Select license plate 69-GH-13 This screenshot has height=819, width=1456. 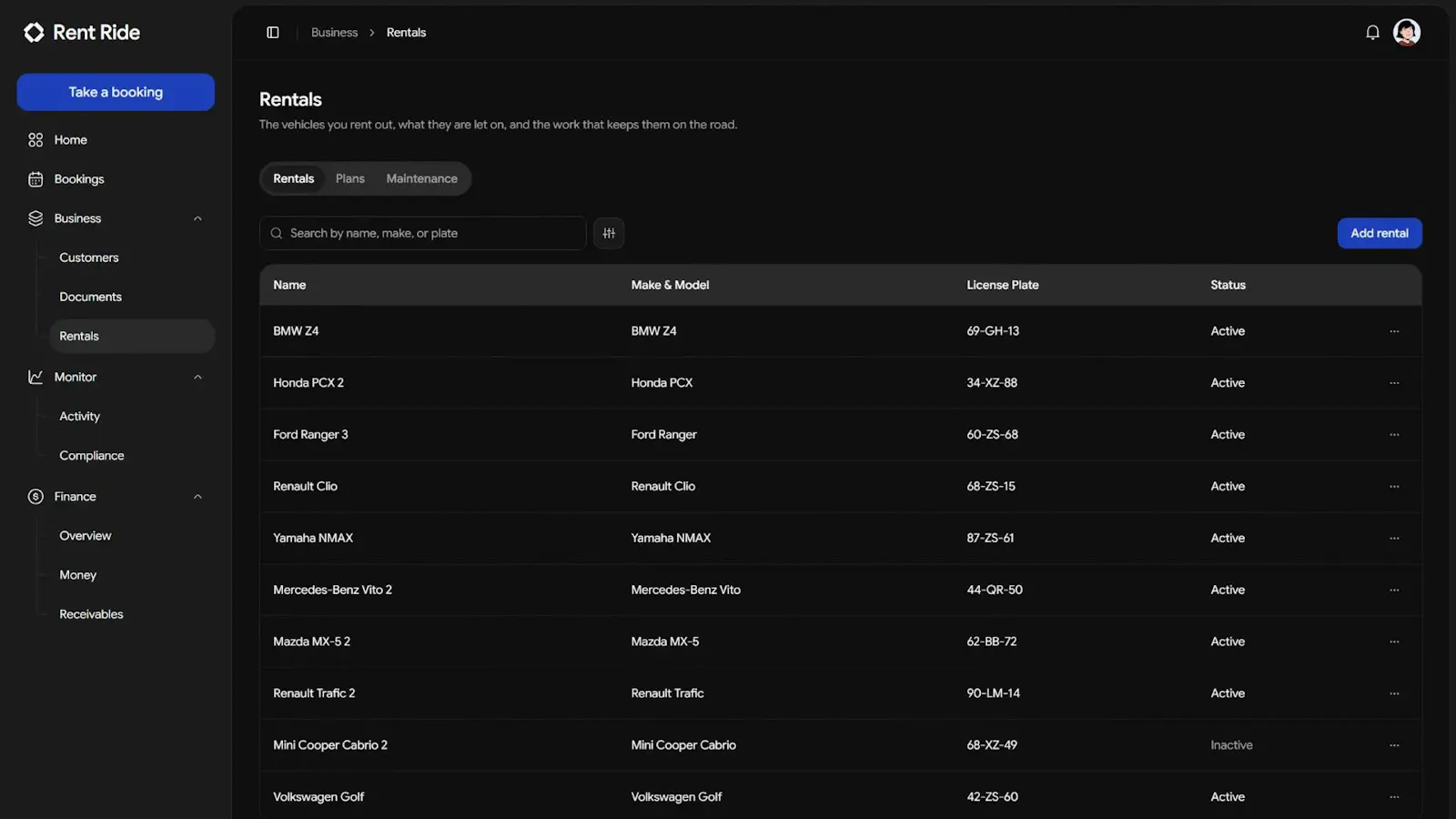993,331
